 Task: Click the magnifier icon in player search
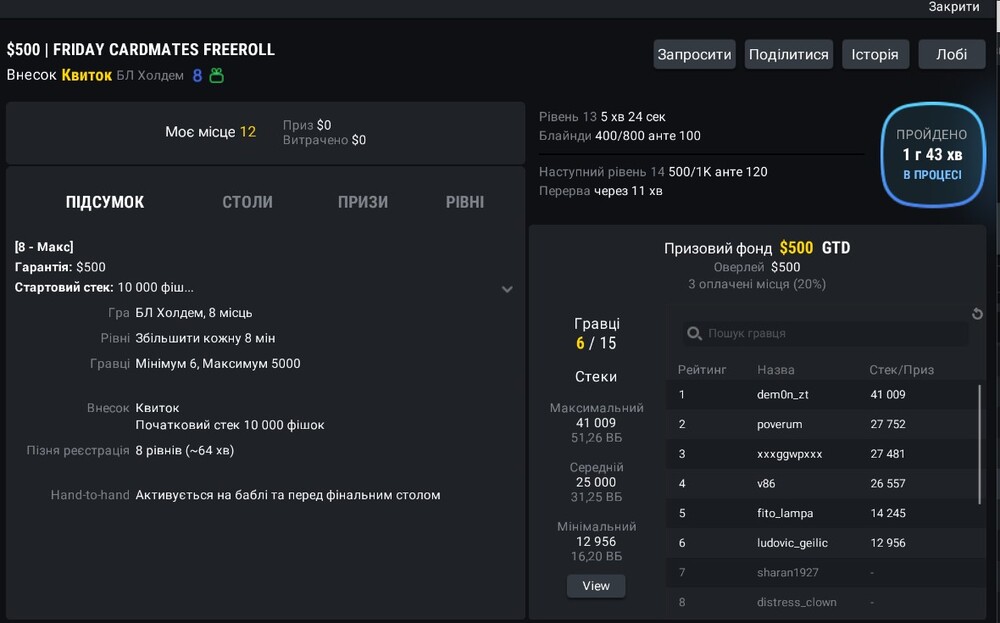tap(694, 333)
